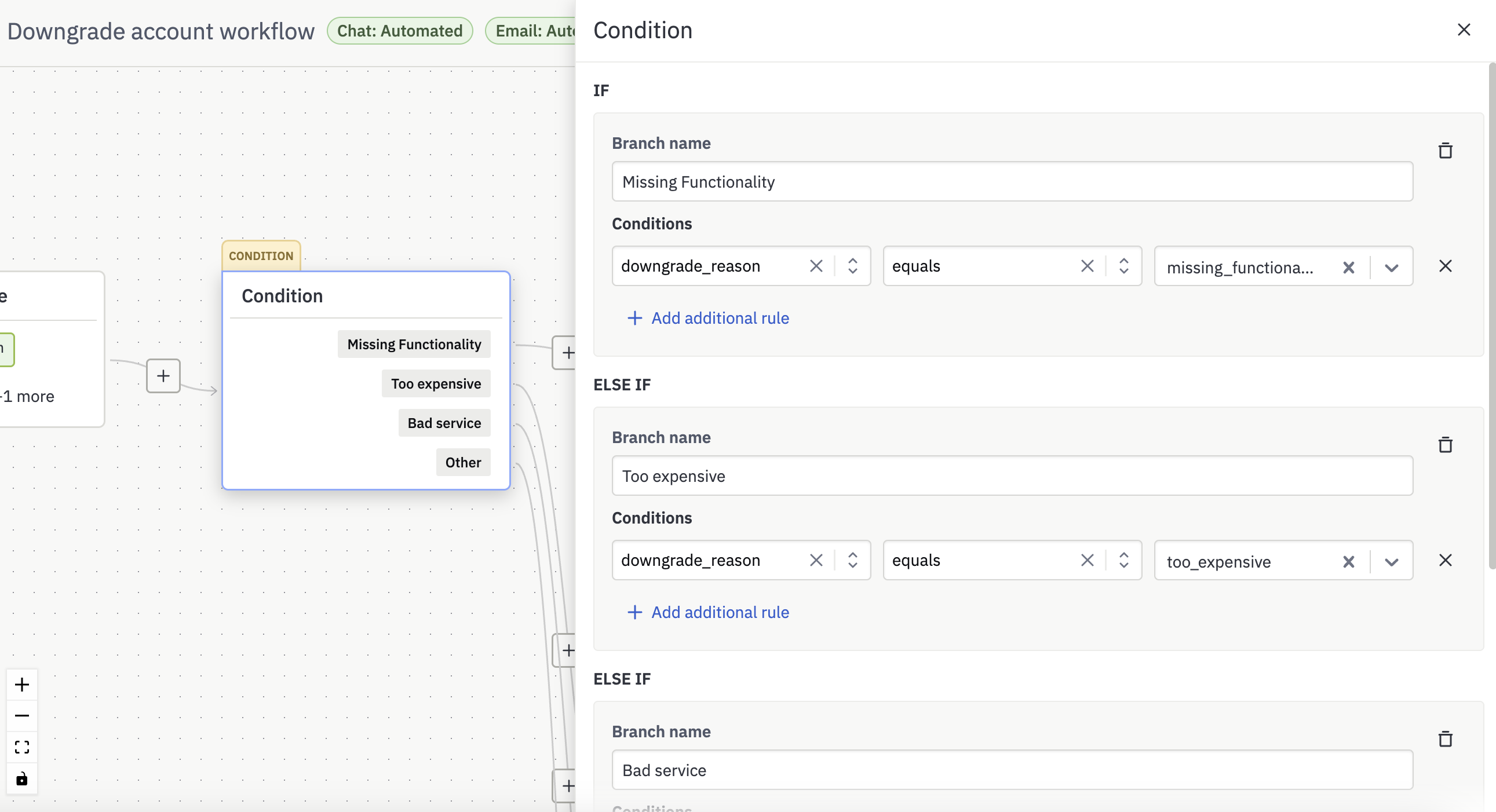Add a step before the Condition node

pos(163,375)
